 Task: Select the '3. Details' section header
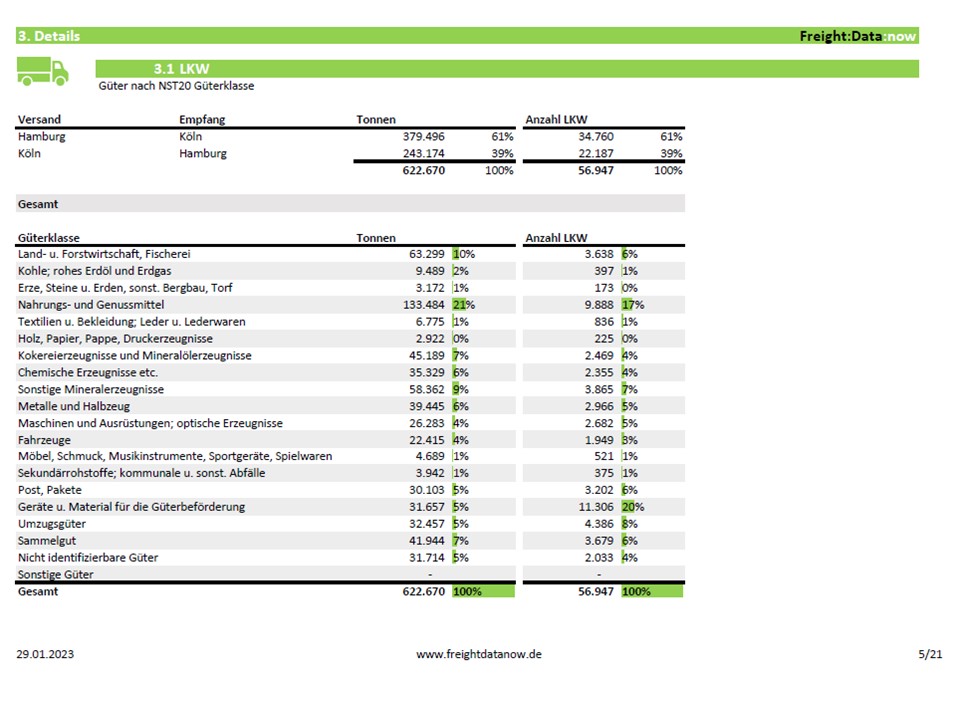coord(49,36)
